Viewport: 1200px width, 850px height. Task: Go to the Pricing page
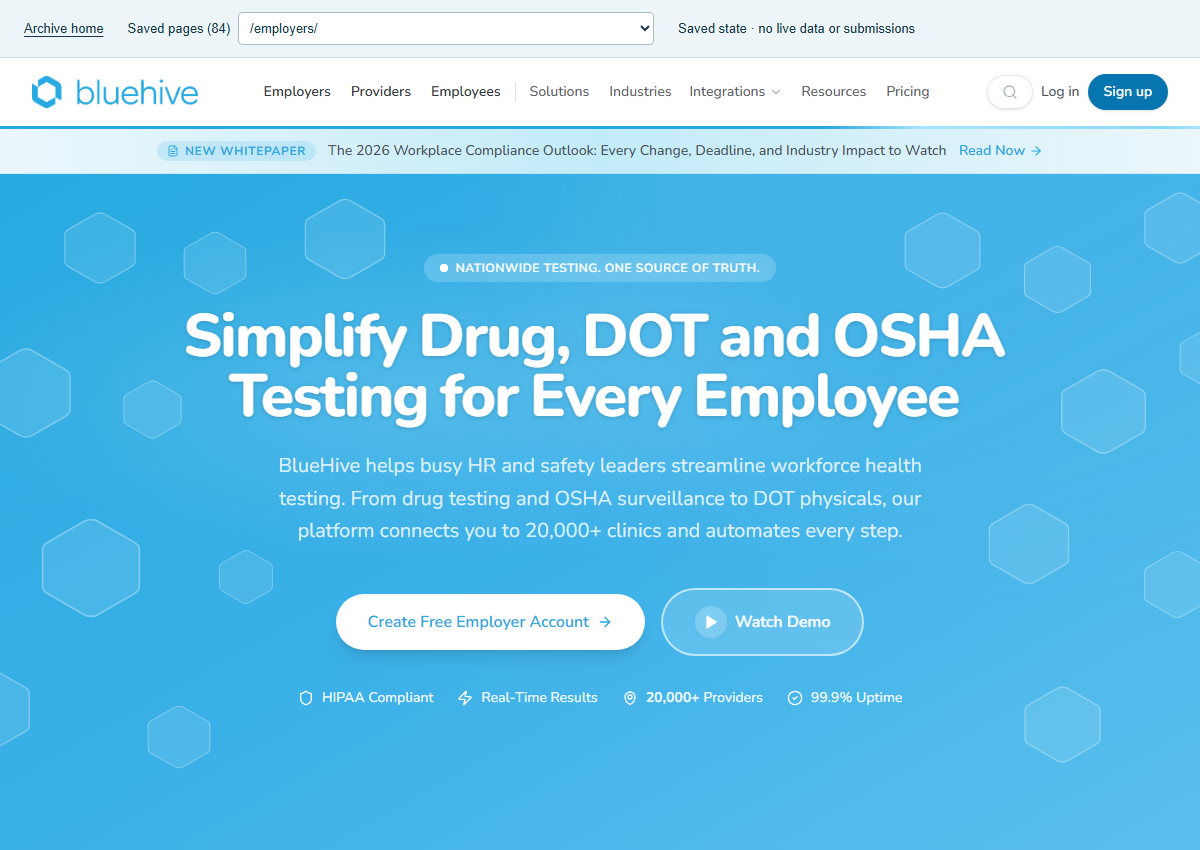(908, 92)
